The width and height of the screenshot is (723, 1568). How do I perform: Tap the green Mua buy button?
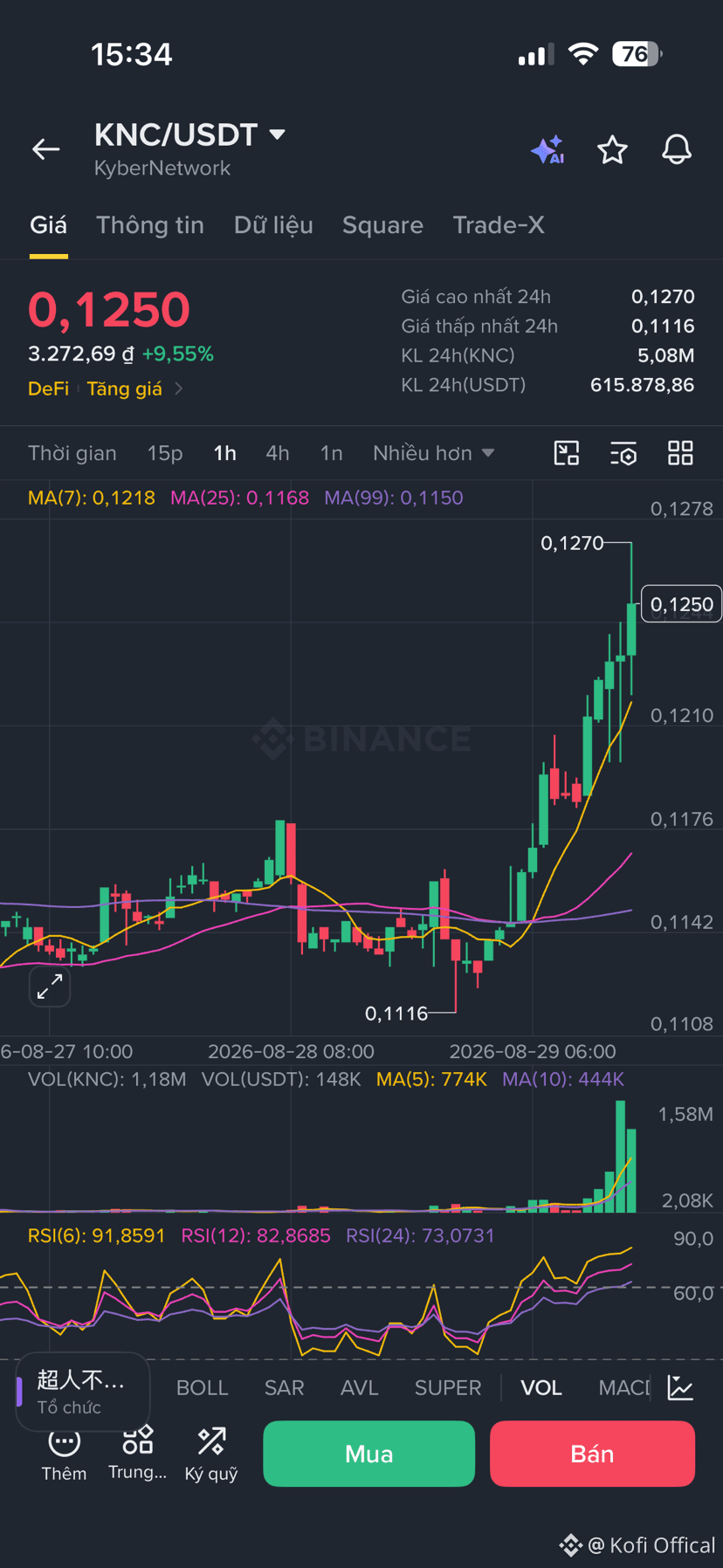coord(368,1454)
